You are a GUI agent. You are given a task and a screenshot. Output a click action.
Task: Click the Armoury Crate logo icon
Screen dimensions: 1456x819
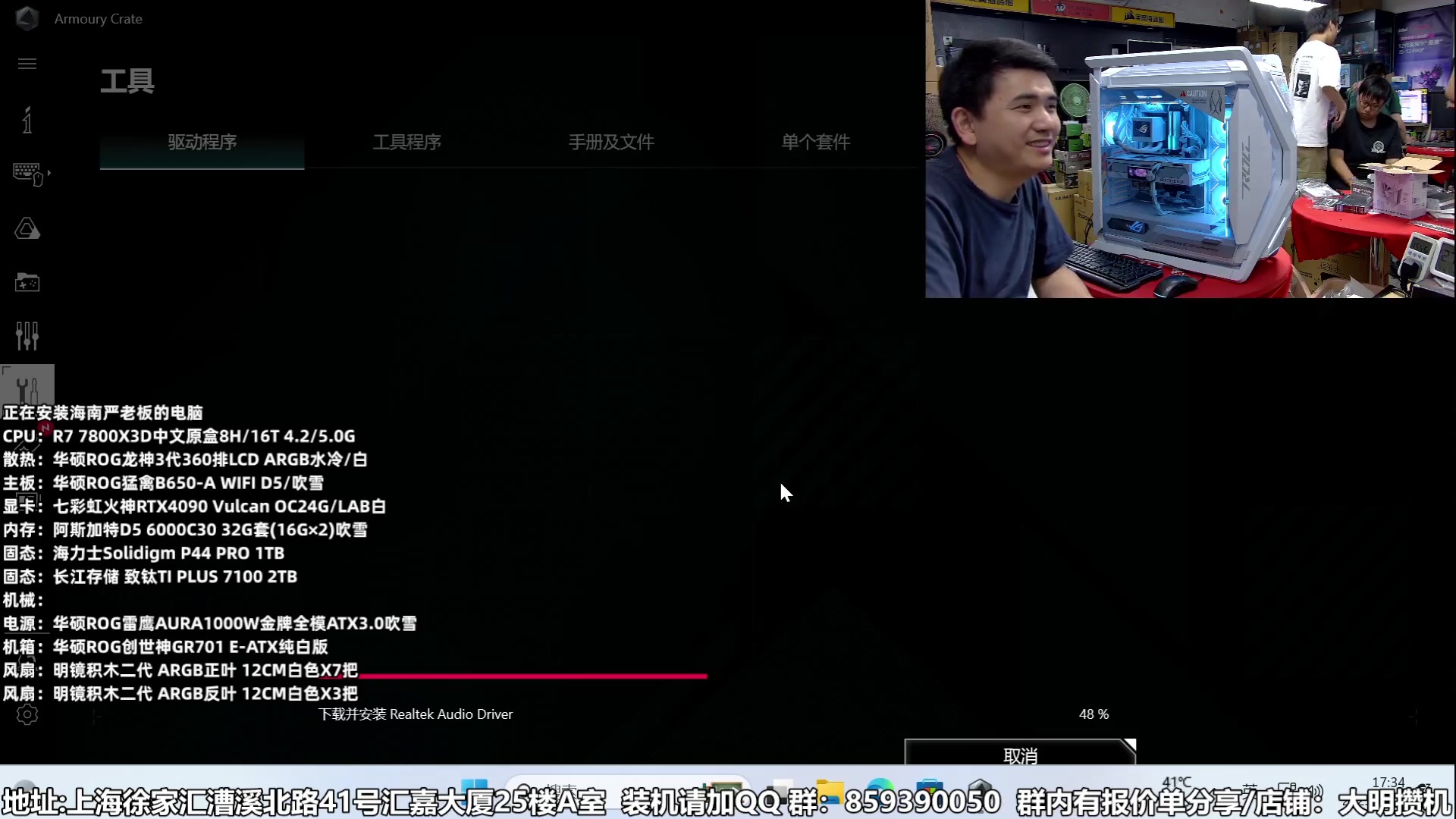pos(27,18)
